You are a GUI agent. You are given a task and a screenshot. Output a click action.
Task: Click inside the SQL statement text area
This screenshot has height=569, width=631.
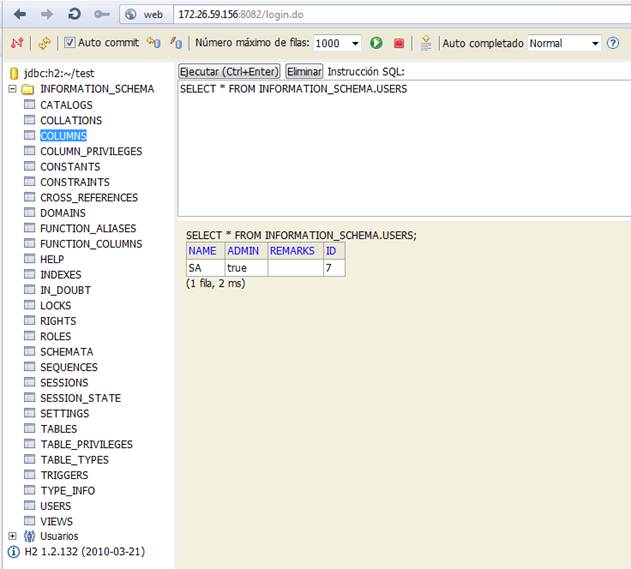coord(400,150)
